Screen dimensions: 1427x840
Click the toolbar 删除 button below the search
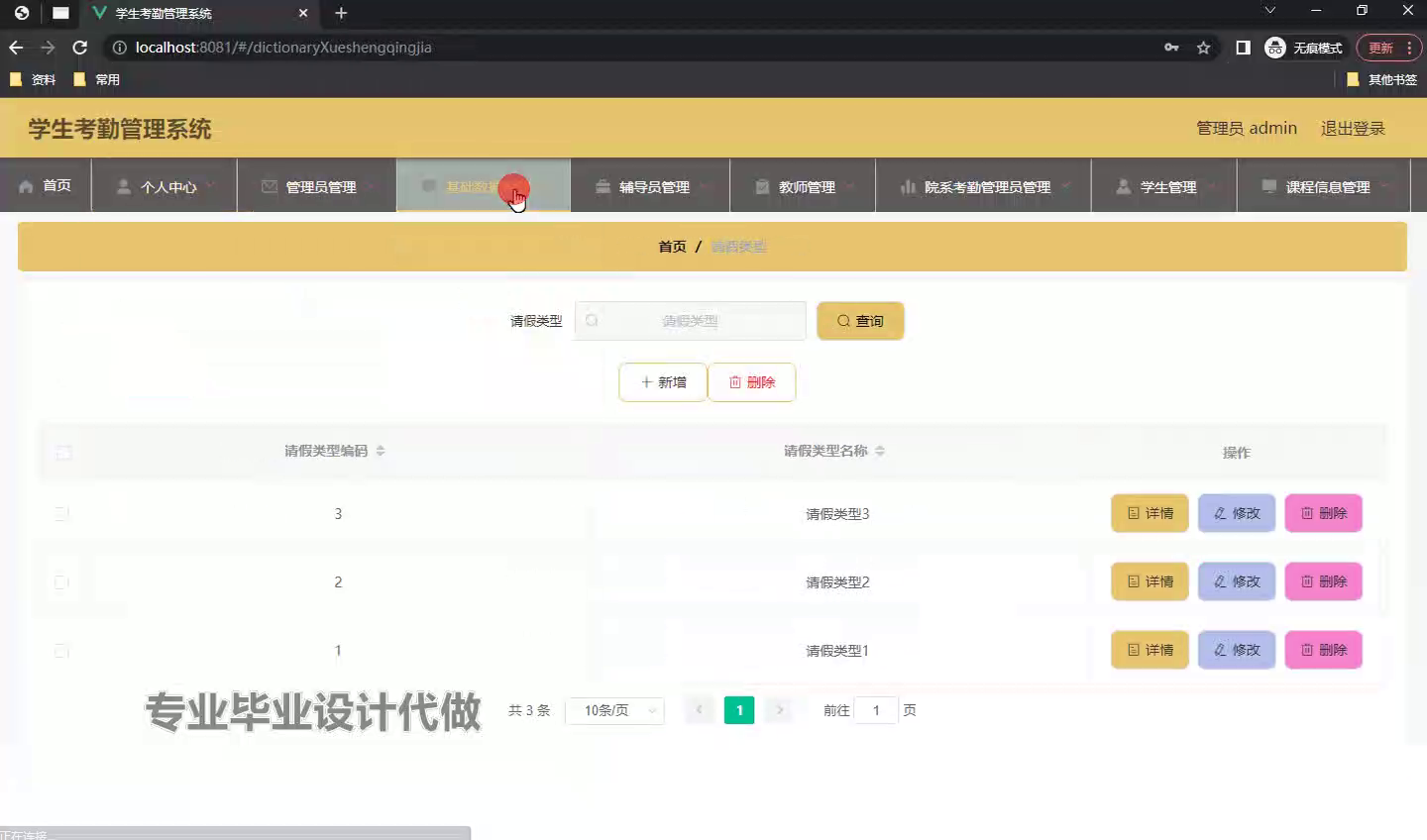tap(752, 382)
